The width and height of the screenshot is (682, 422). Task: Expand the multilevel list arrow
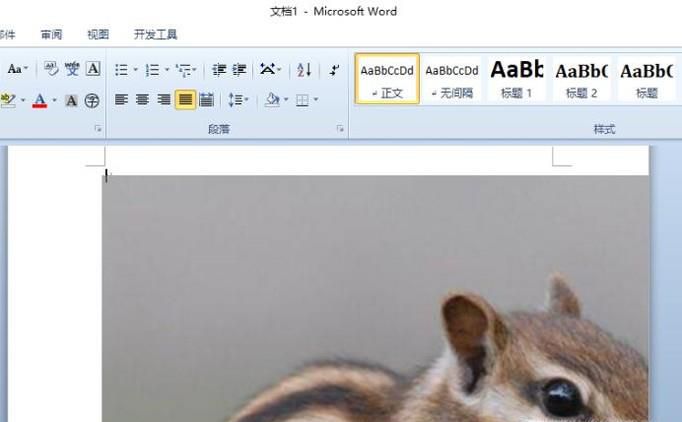(194, 70)
